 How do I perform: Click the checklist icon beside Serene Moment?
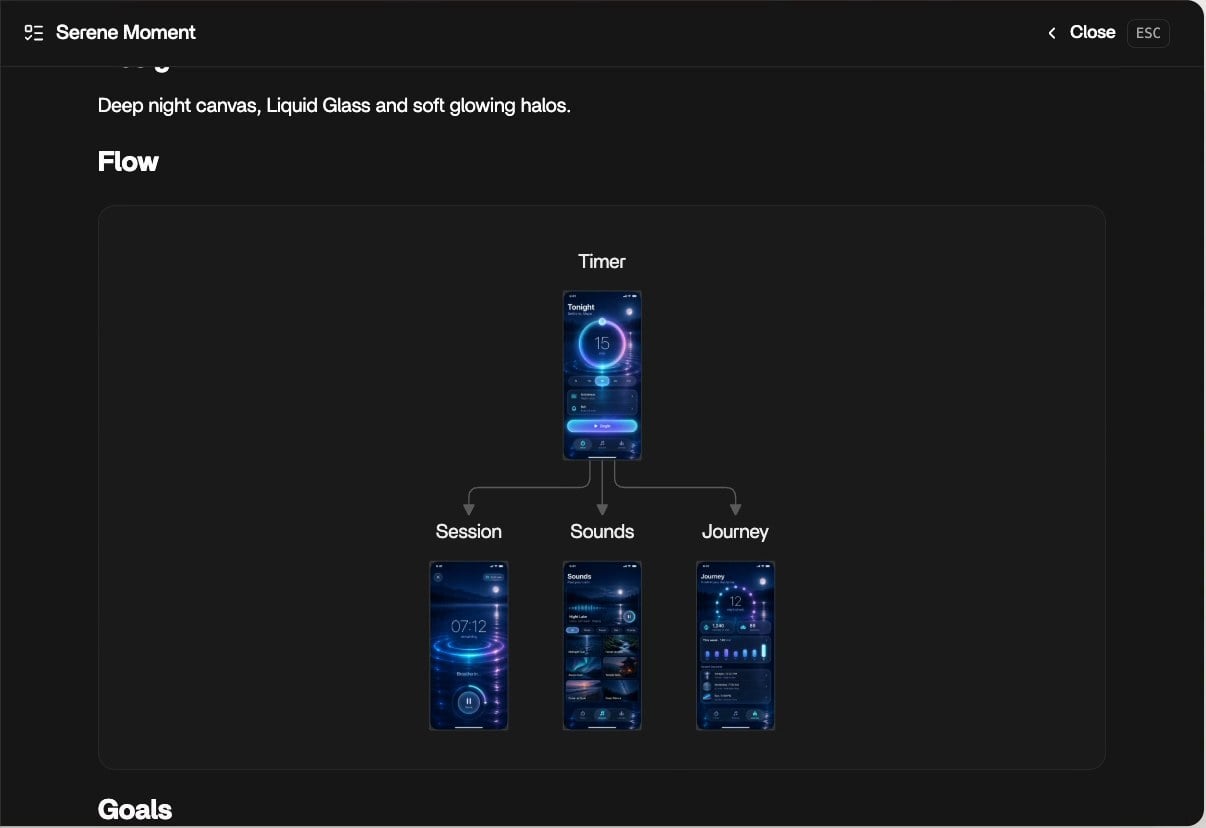[34, 33]
